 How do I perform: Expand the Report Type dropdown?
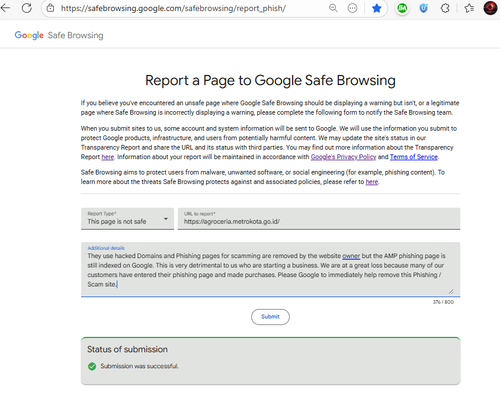coord(127,219)
